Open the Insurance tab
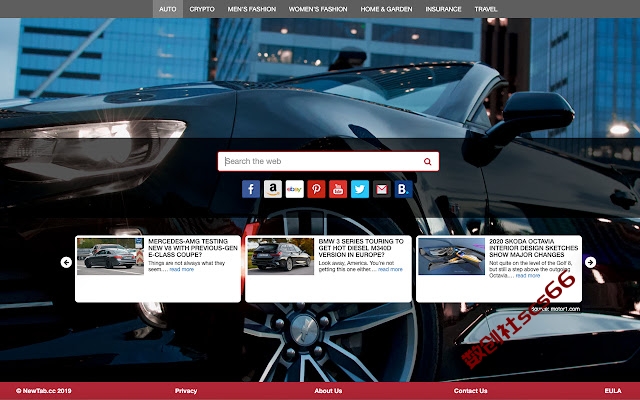This screenshot has width=640, height=400. 443,9
